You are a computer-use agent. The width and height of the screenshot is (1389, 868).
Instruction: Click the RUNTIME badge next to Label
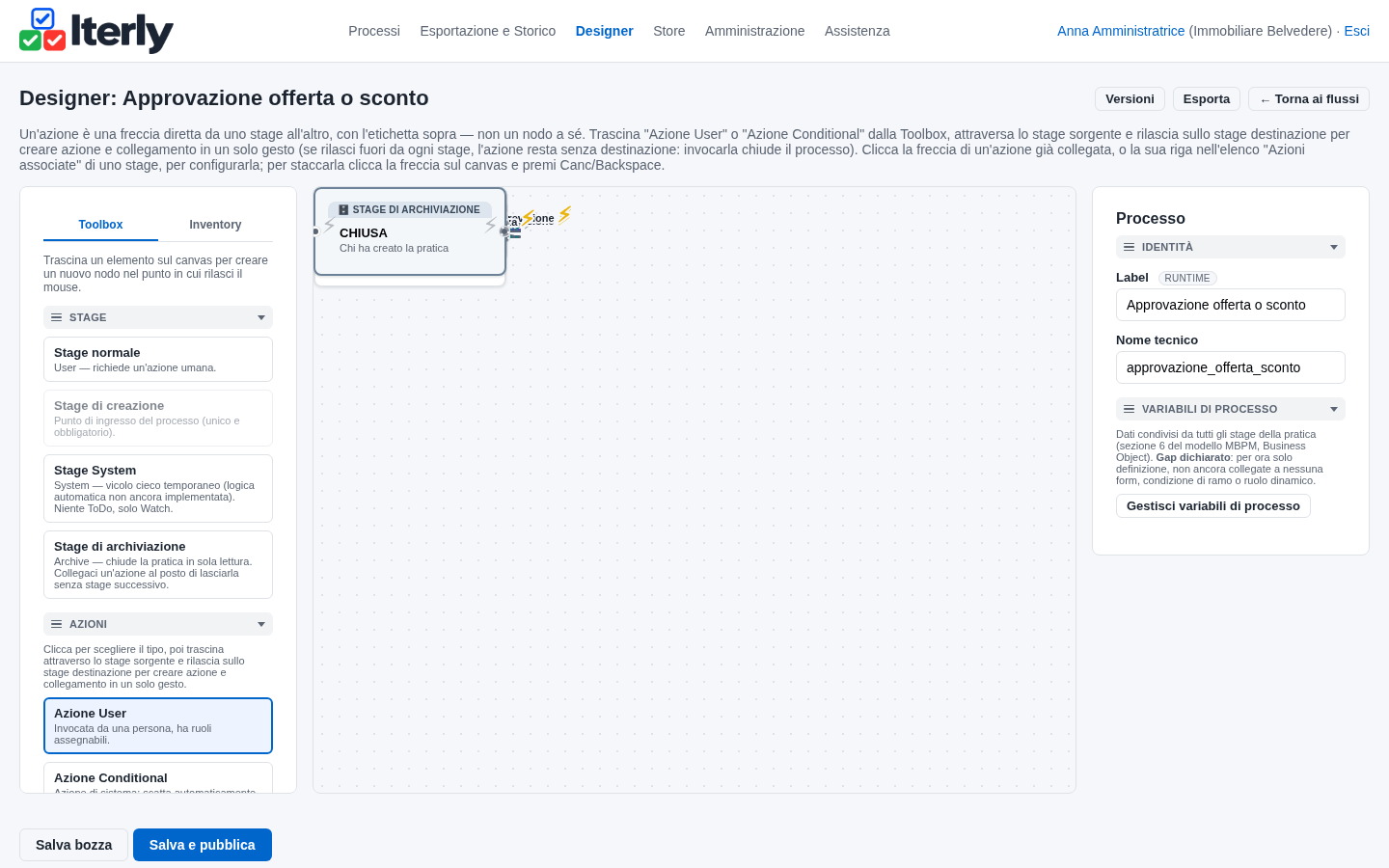pyautogui.click(x=1187, y=278)
